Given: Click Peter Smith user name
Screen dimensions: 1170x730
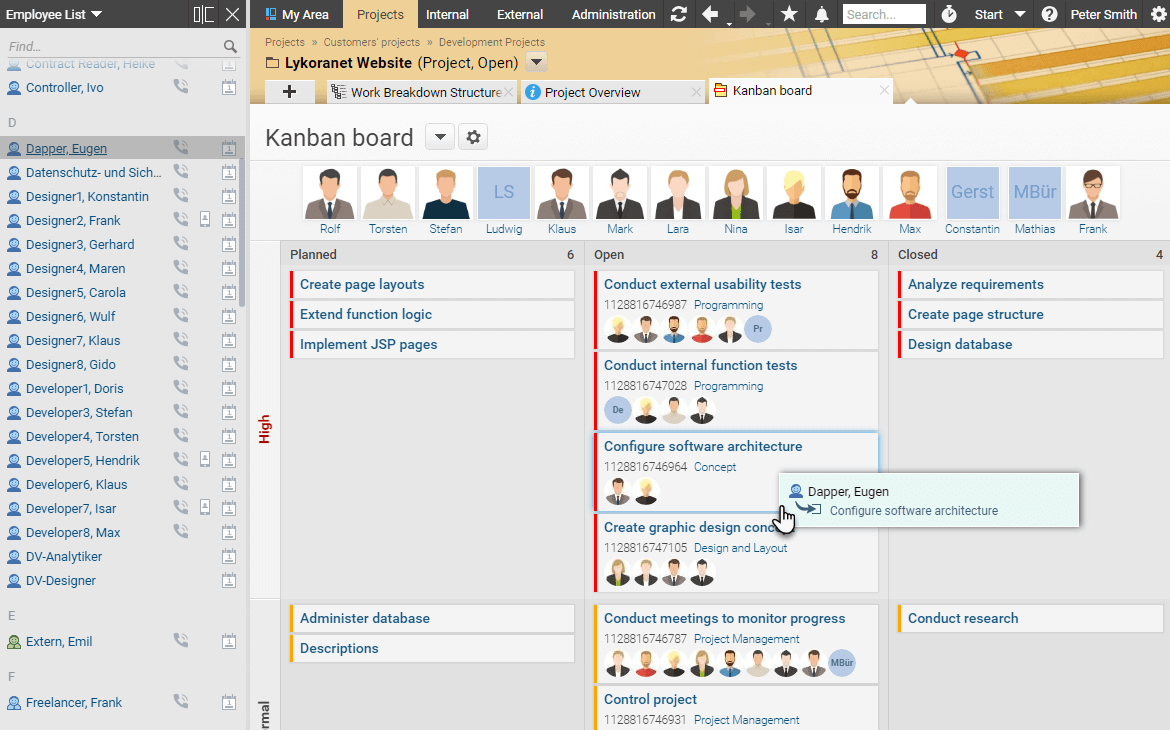Looking at the screenshot, I should click(x=1104, y=14).
